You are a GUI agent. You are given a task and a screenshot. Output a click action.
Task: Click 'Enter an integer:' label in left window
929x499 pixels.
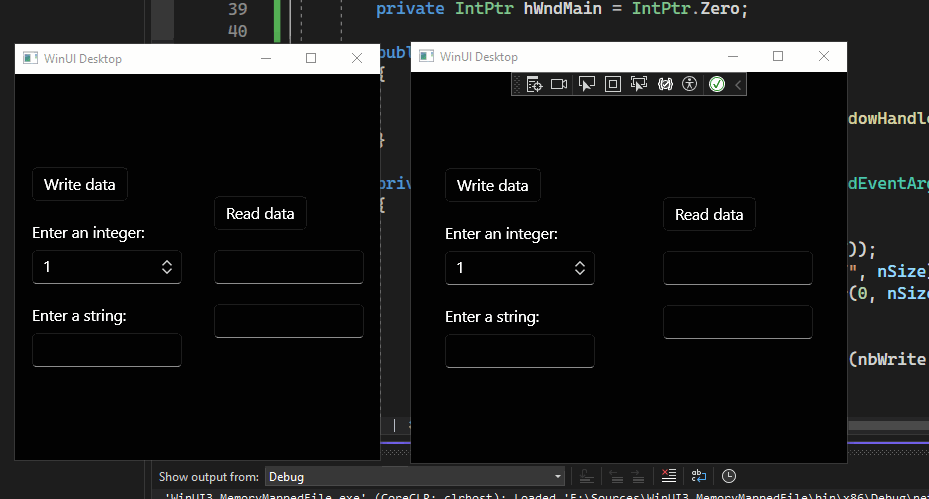(88, 233)
